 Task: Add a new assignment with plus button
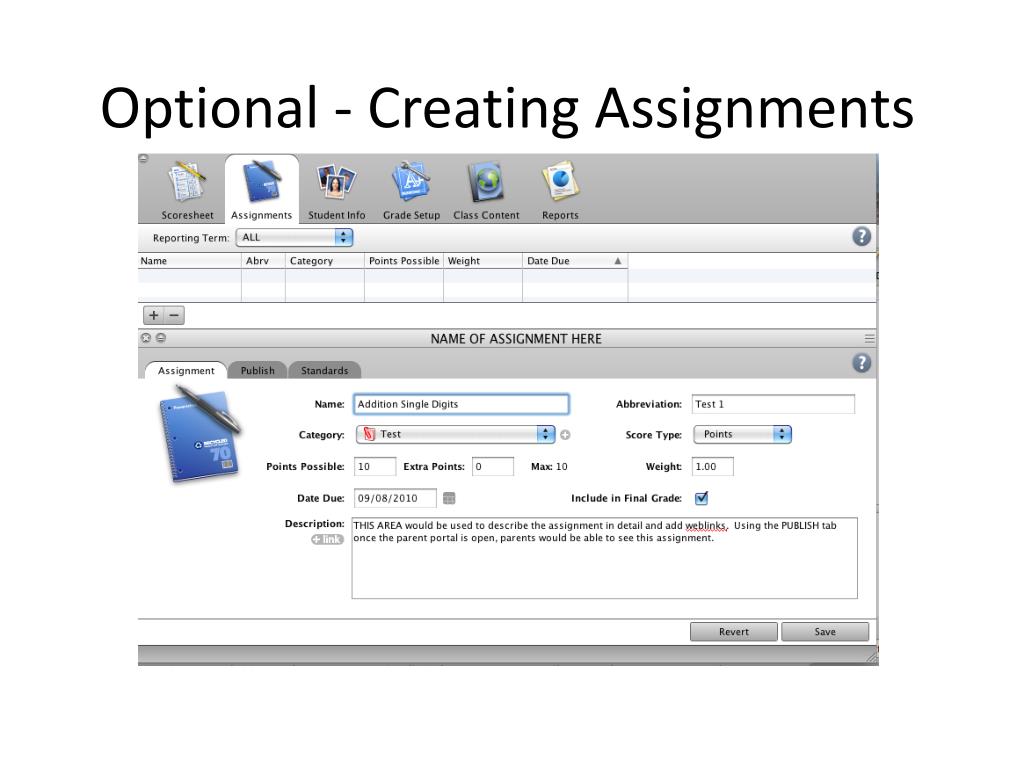click(153, 315)
